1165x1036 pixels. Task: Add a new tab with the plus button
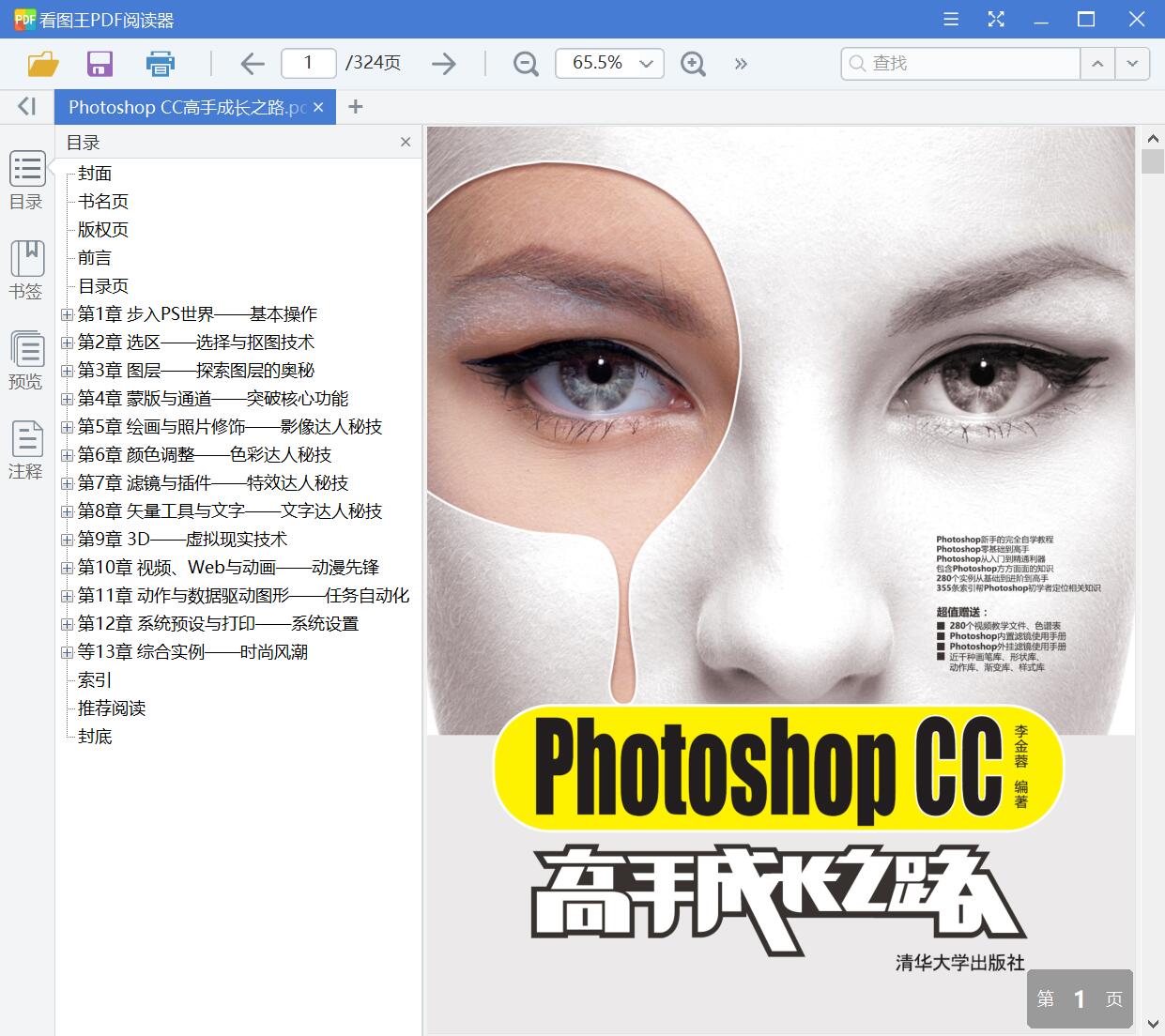[355, 107]
